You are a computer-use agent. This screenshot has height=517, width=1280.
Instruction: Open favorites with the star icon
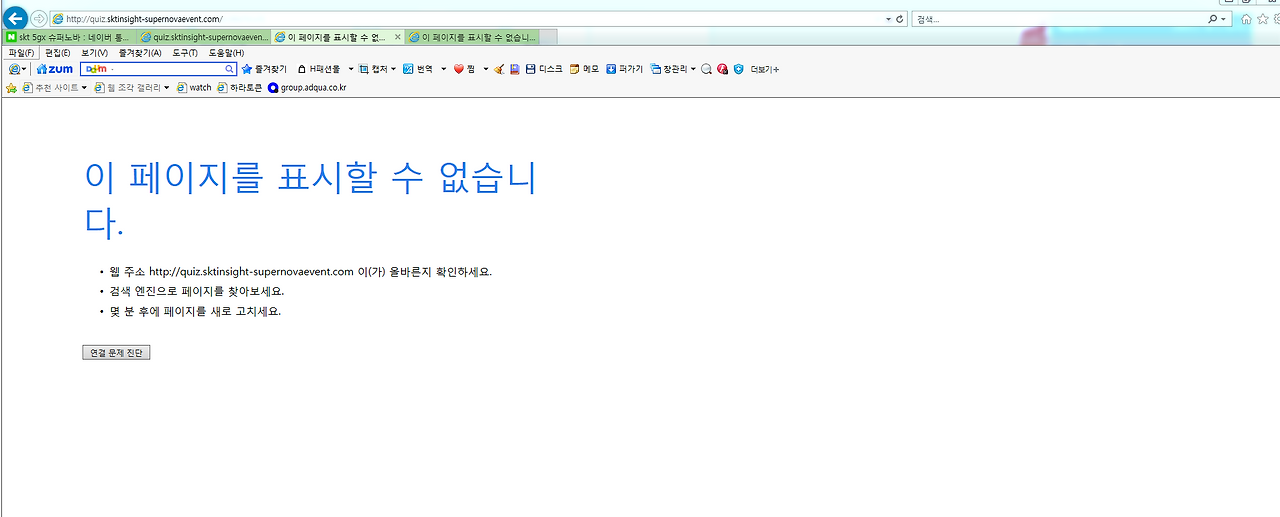click(1263, 19)
